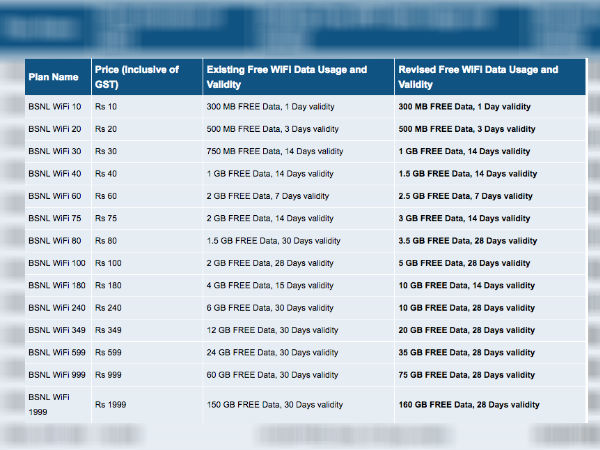This screenshot has height=450, width=600.
Task: Select the 'BSNL WiFi 30' plan name
Action: point(55,151)
